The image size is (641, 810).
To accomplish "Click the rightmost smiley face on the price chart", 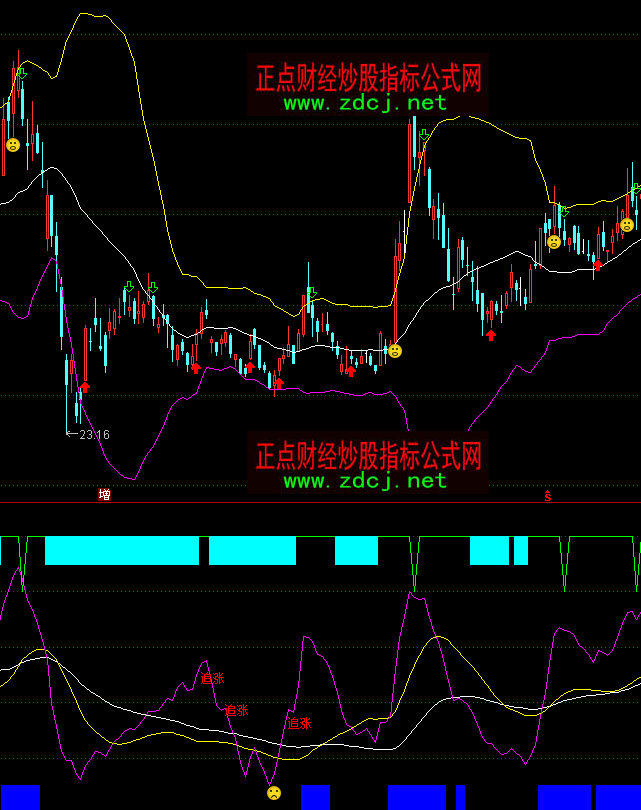I will point(627,225).
